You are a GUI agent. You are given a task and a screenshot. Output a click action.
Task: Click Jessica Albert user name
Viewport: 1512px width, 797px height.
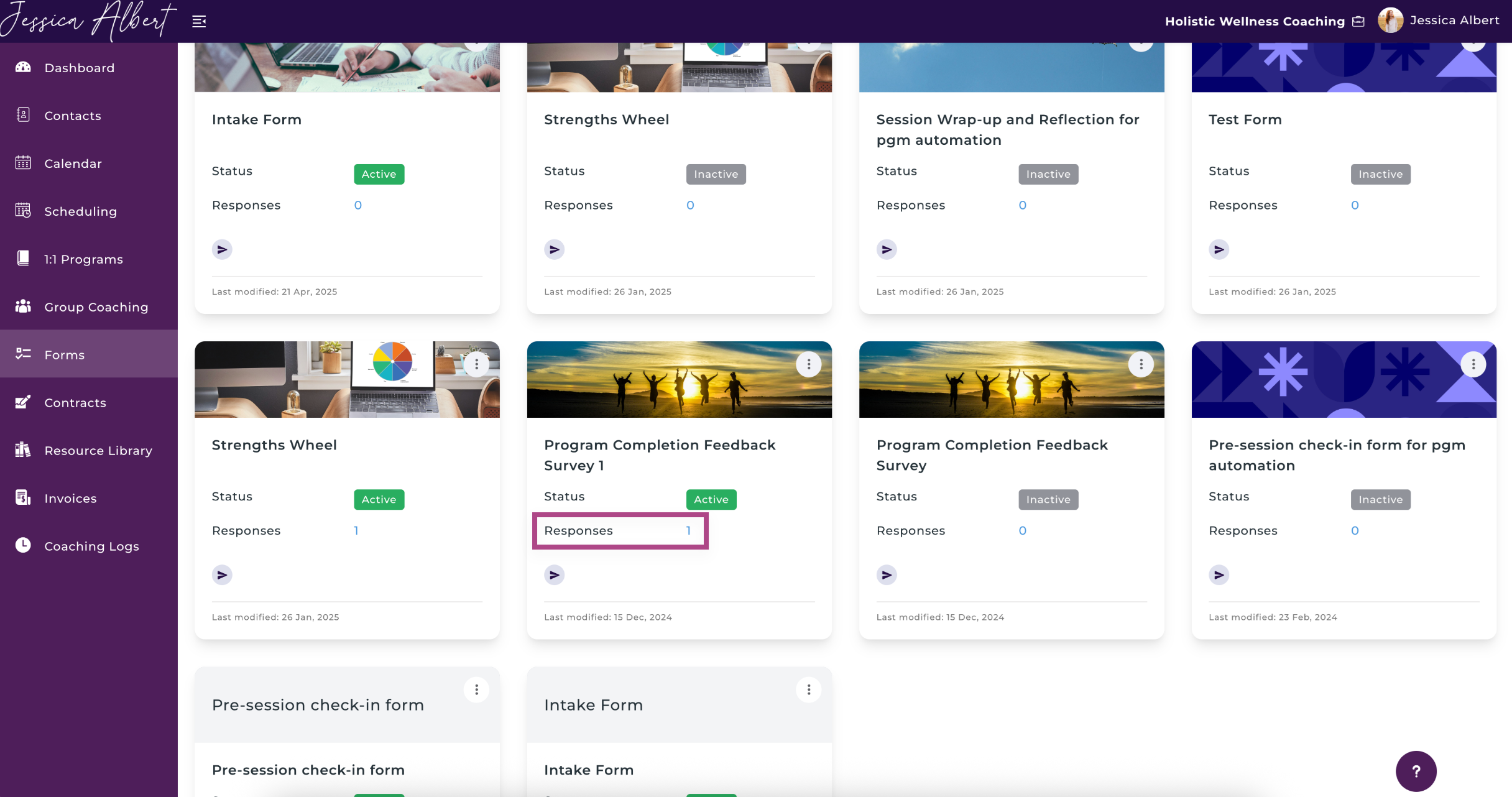click(1454, 21)
